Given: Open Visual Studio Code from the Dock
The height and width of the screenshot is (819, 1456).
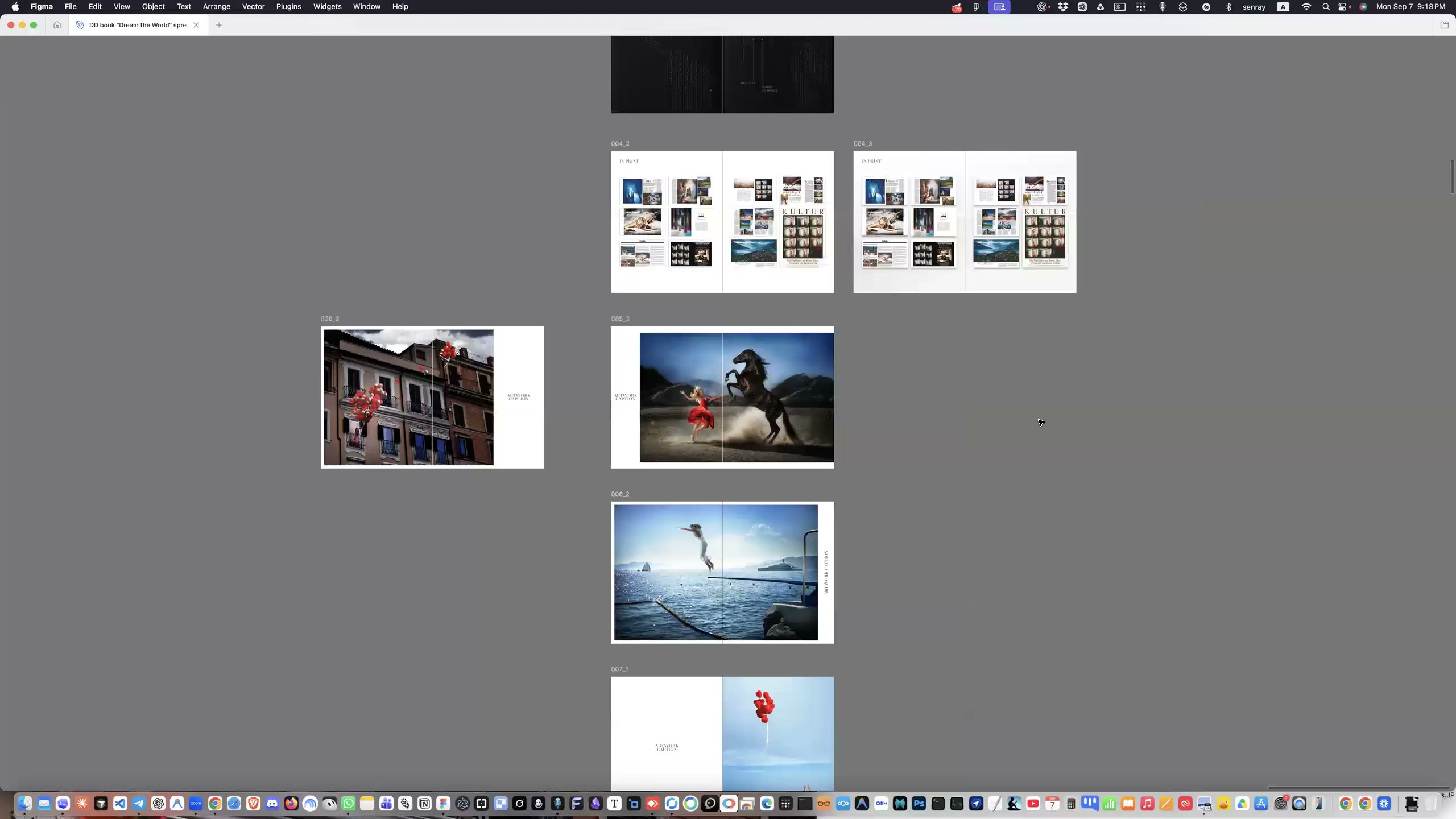Looking at the screenshot, I should (x=120, y=804).
